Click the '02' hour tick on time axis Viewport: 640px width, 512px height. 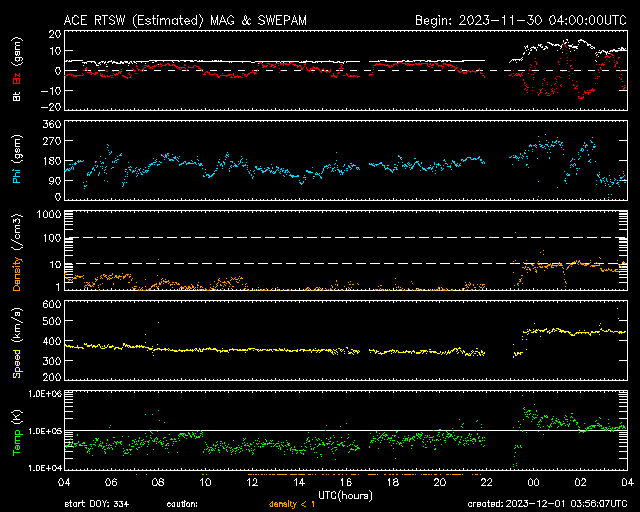click(x=580, y=482)
